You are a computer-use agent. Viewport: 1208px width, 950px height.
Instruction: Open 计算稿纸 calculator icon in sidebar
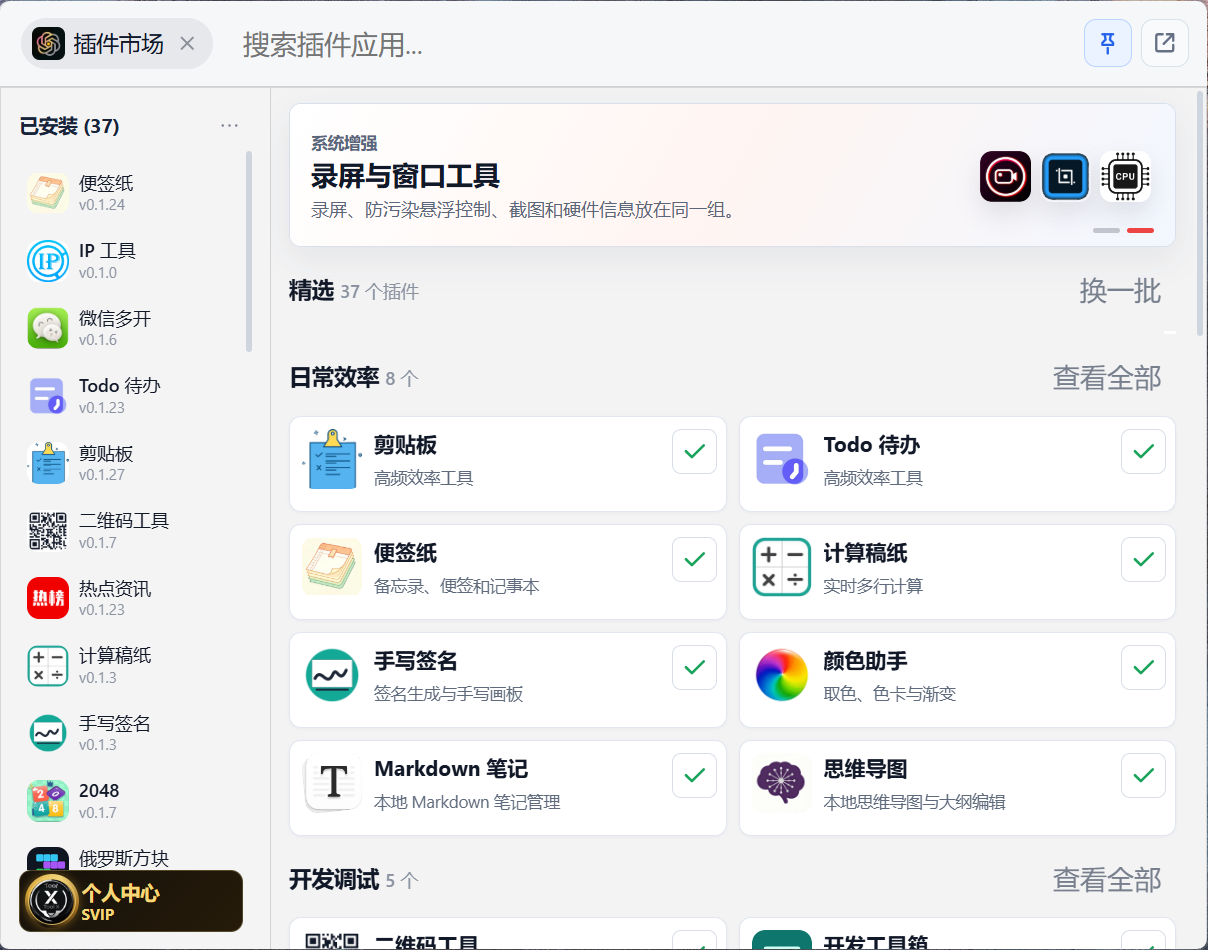pos(47,666)
